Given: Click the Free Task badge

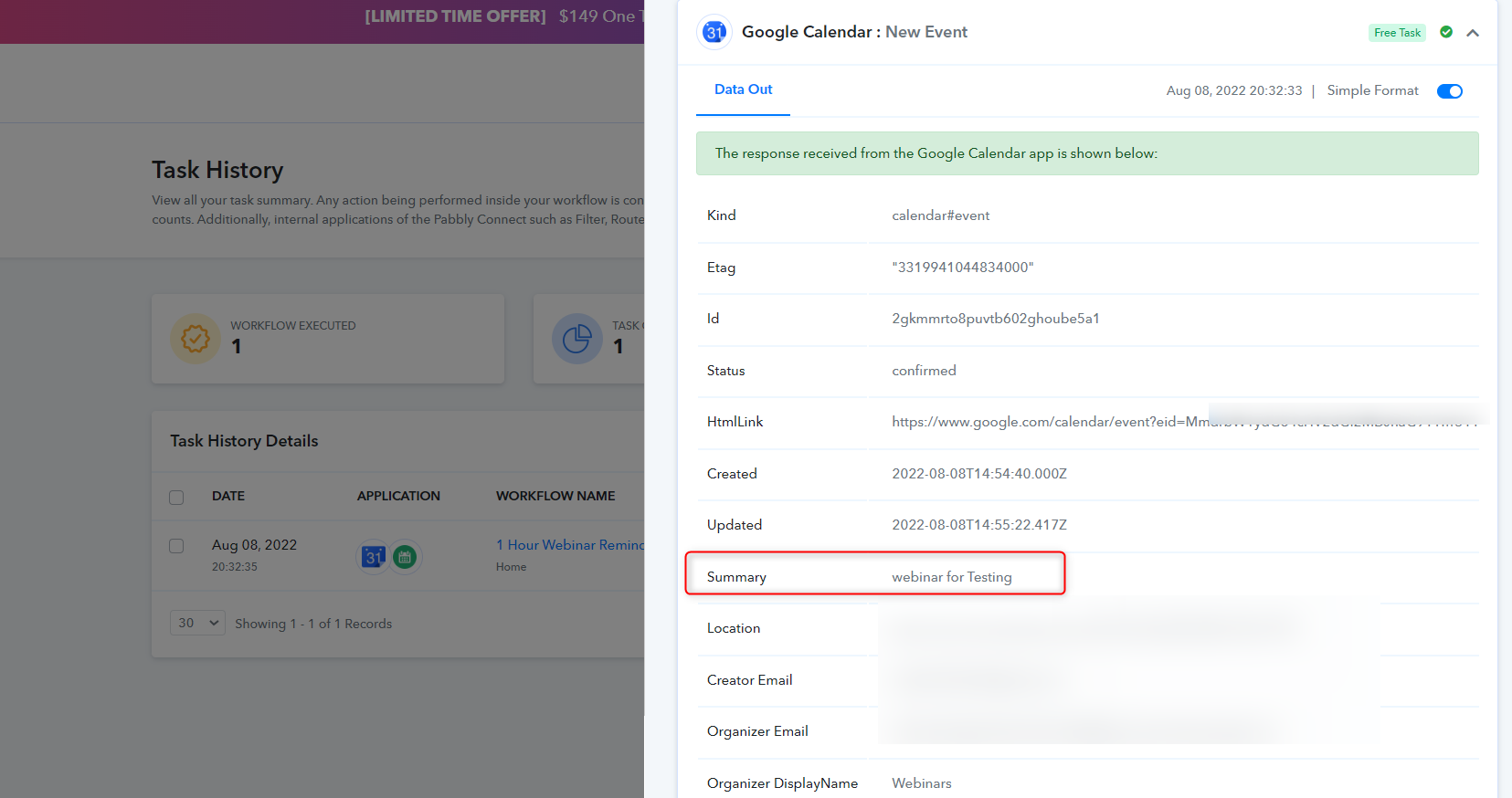Looking at the screenshot, I should pos(1397,33).
